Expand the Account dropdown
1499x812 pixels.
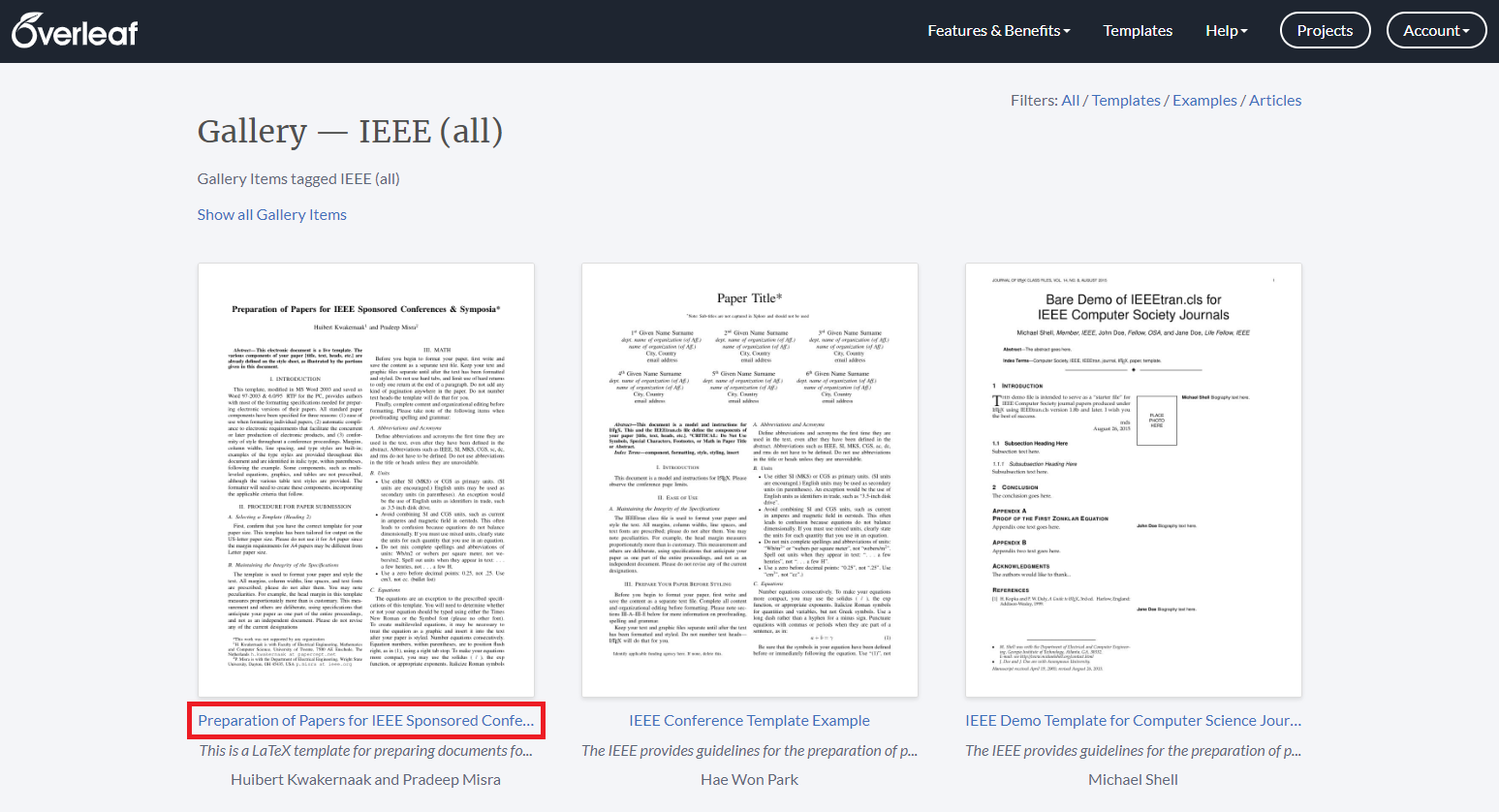[1436, 30]
